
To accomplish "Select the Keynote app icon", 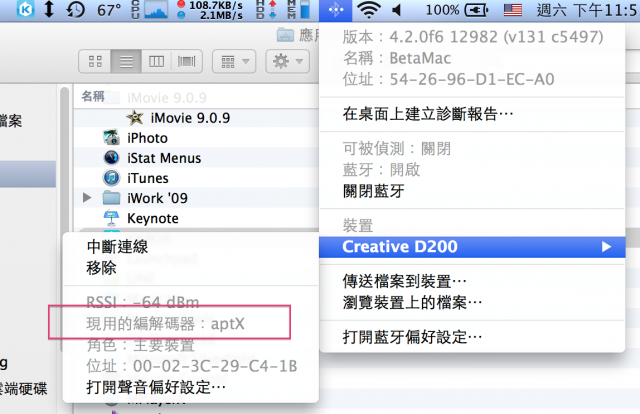I will coord(111,218).
